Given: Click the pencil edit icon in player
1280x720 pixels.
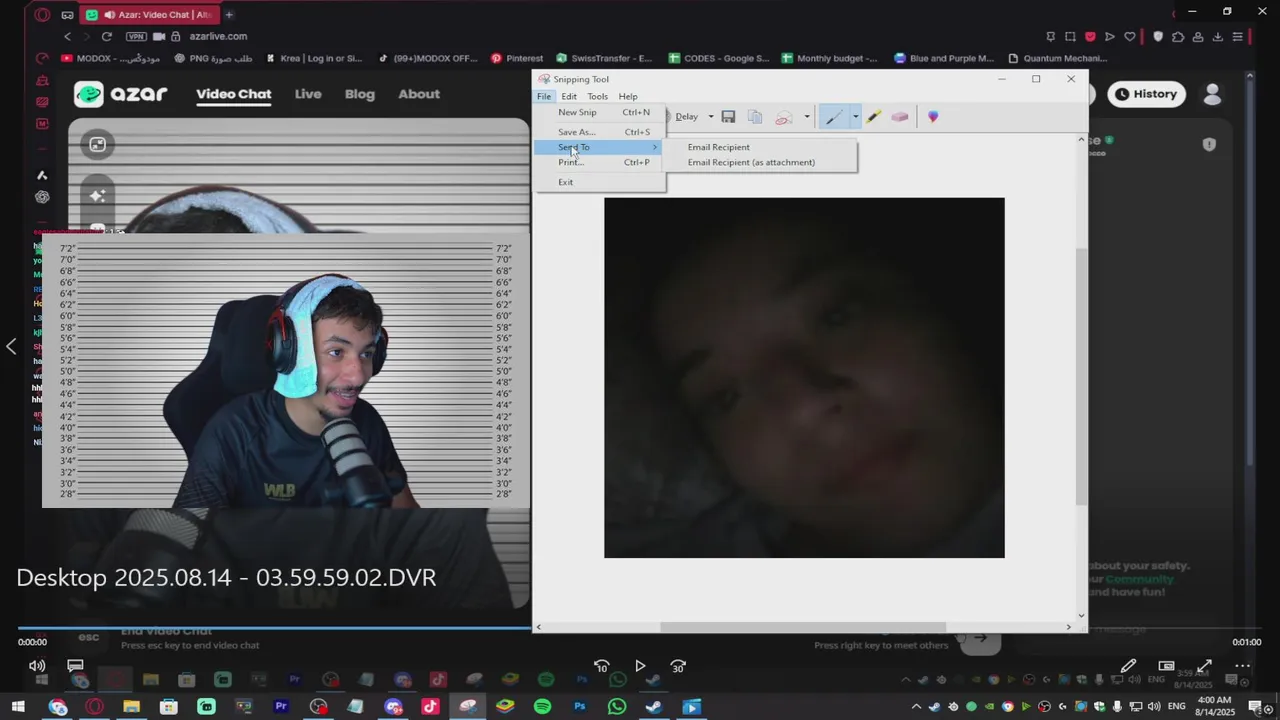Looking at the screenshot, I should tap(1128, 666).
